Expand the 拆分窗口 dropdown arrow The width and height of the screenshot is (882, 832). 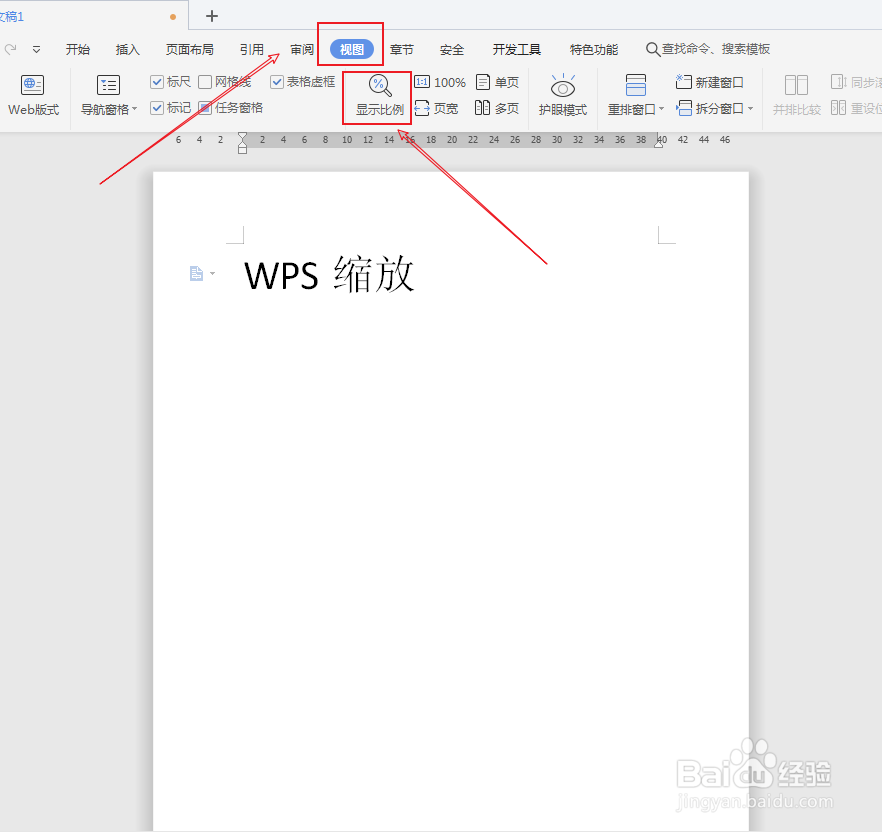coord(750,109)
